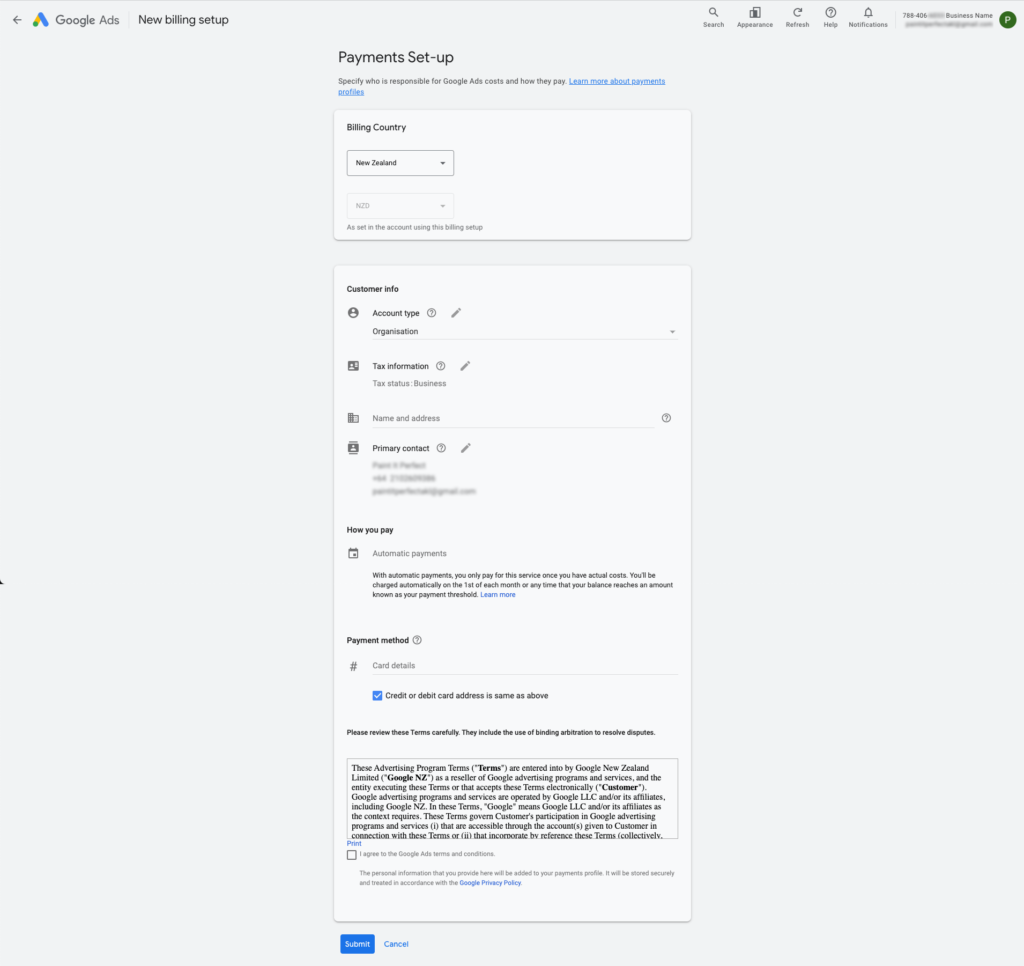
Task: Edit Primary contact with pencil icon
Action: click(x=465, y=448)
